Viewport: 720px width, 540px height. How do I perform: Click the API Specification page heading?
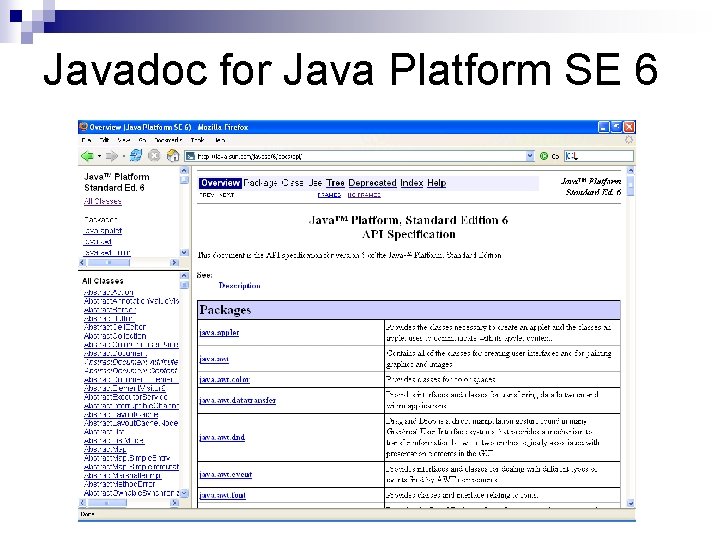coord(408,234)
